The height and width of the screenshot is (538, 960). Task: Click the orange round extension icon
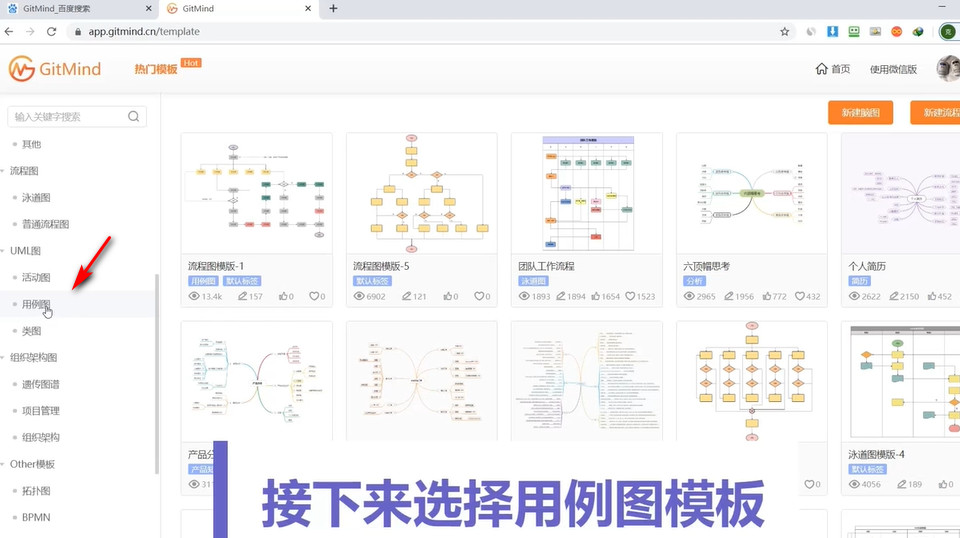[x=896, y=31]
